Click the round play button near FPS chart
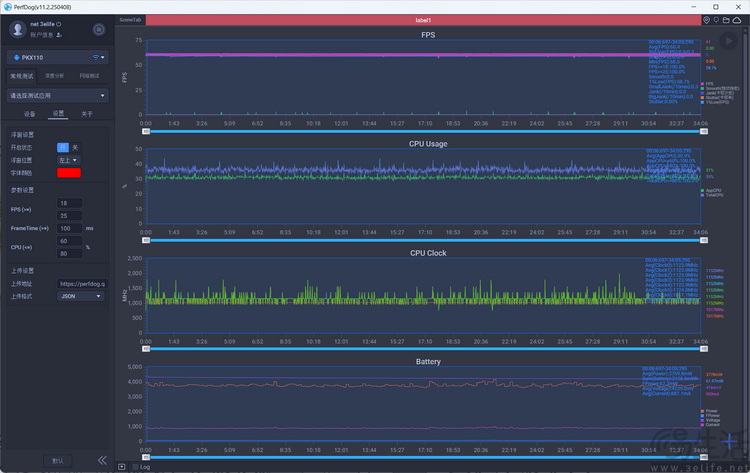Viewport: 750px width, 473px height. [x=728, y=41]
